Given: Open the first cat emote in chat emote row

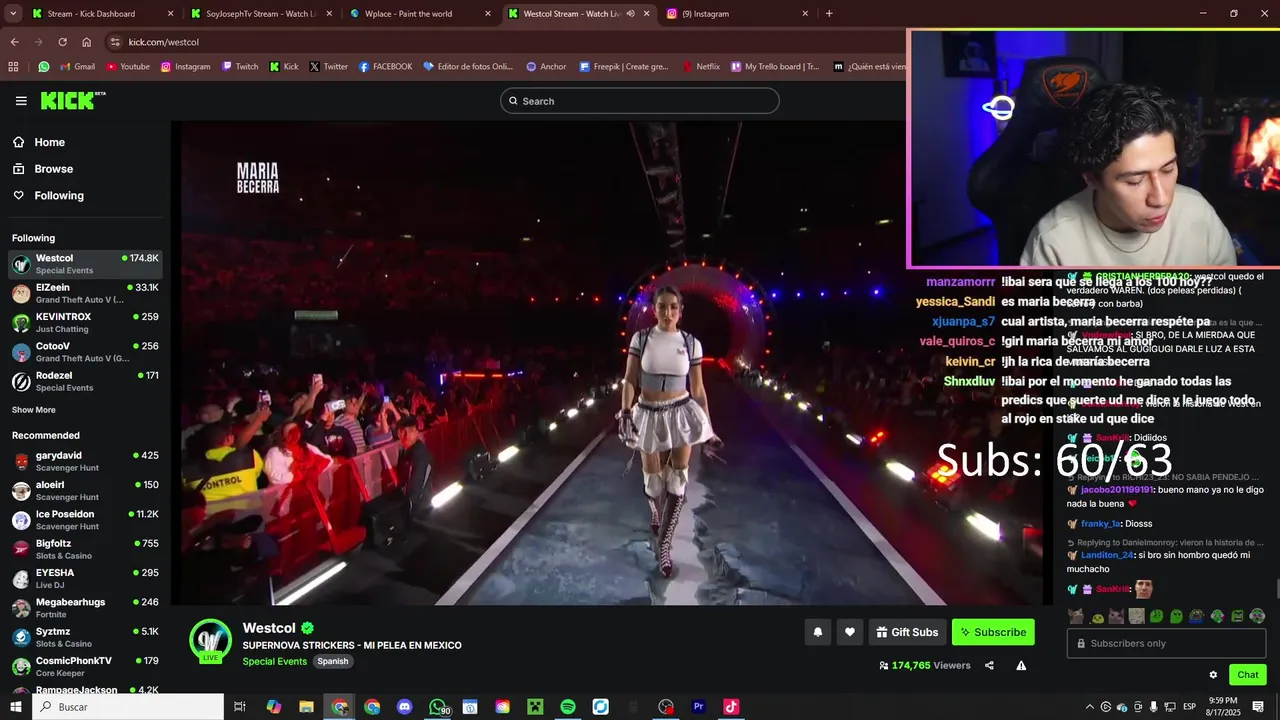Looking at the screenshot, I should point(1076,616).
